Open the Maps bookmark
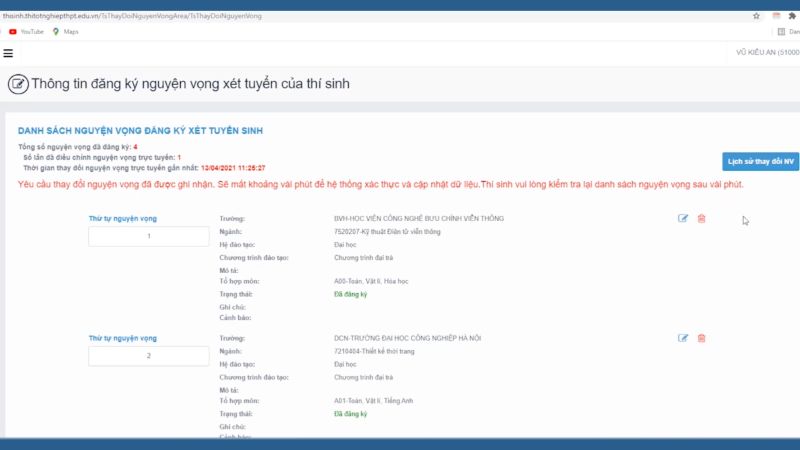The width and height of the screenshot is (800, 450). (x=65, y=32)
